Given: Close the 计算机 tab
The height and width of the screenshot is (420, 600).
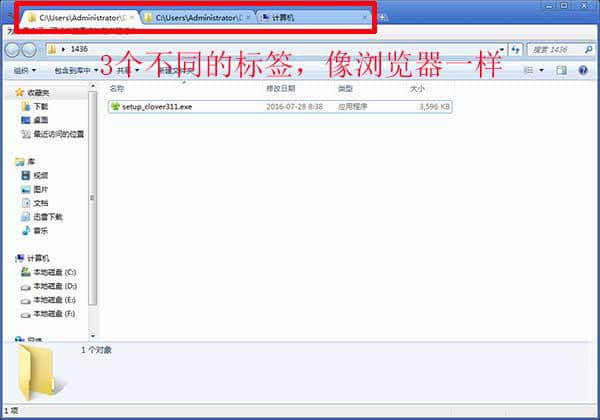Looking at the screenshot, I should tap(364, 18).
